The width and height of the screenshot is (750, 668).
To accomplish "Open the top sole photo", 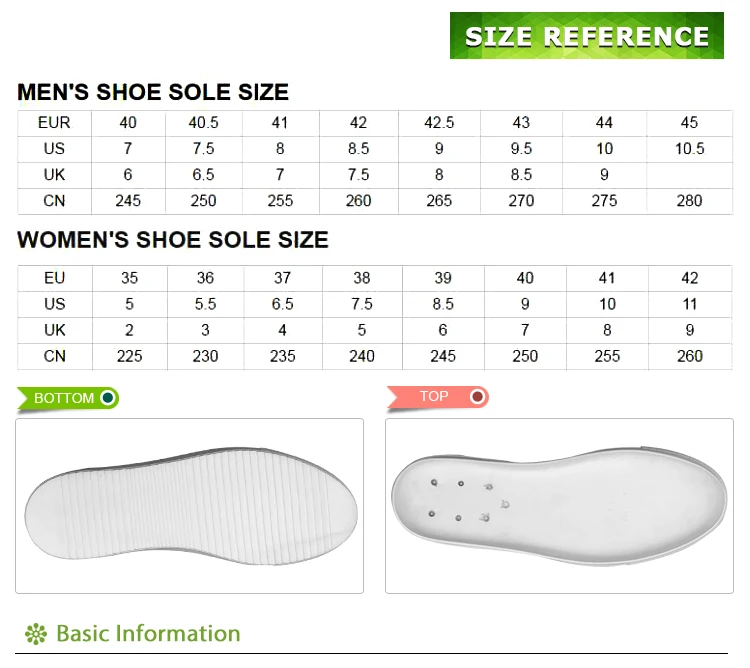I will [x=558, y=506].
